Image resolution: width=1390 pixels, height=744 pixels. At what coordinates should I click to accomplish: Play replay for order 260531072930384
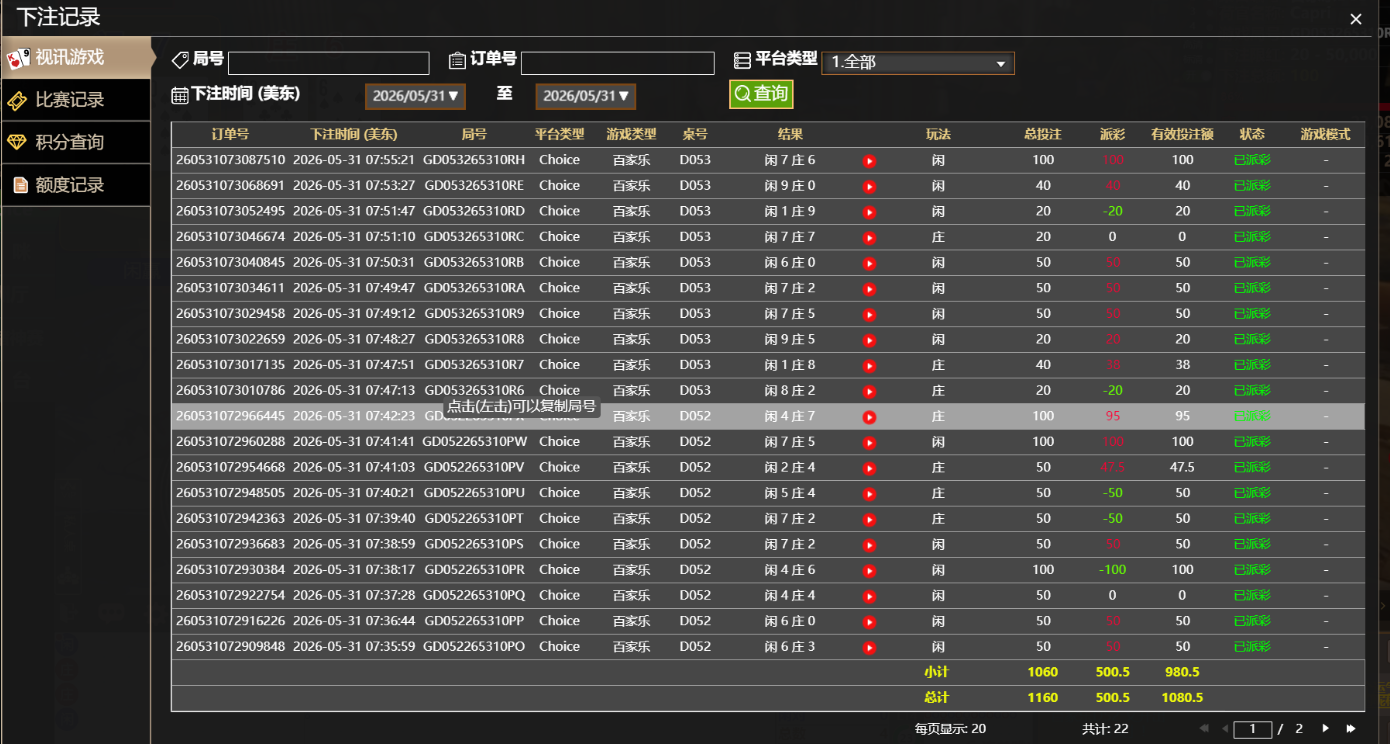[869, 571]
